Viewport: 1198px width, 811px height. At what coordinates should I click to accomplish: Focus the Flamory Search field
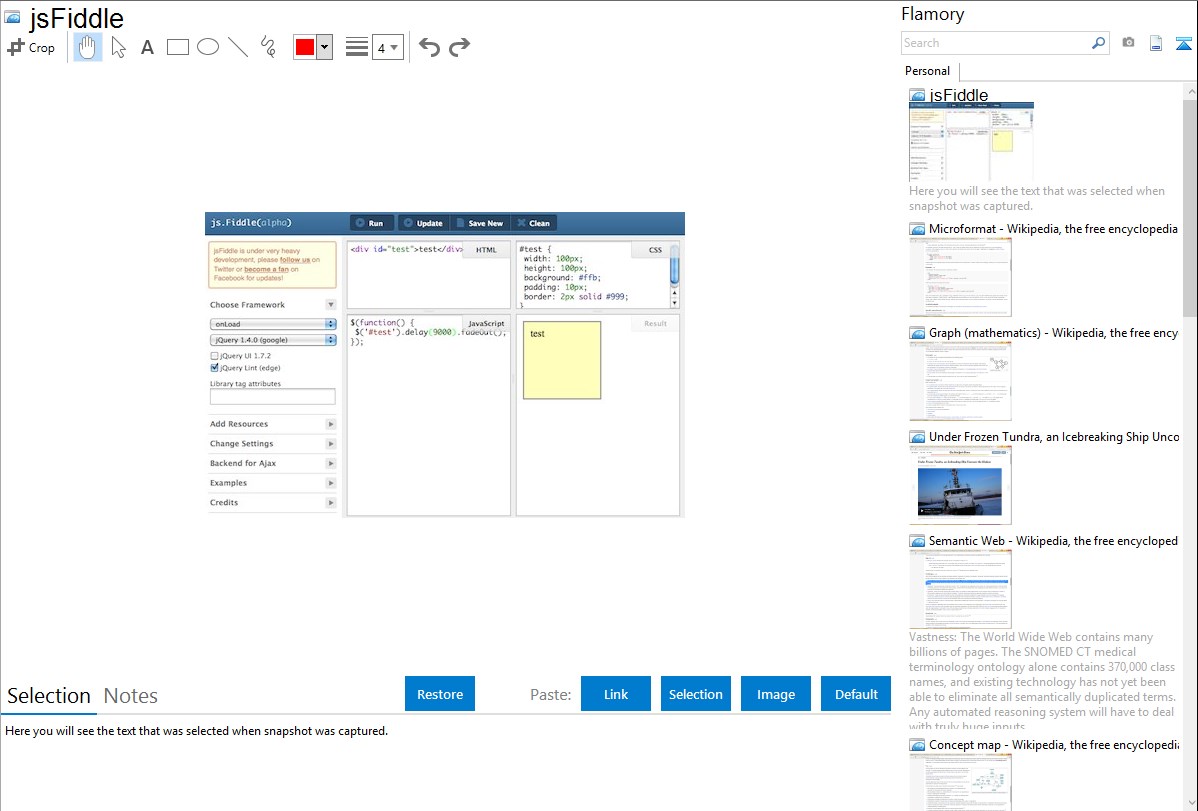click(996, 43)
